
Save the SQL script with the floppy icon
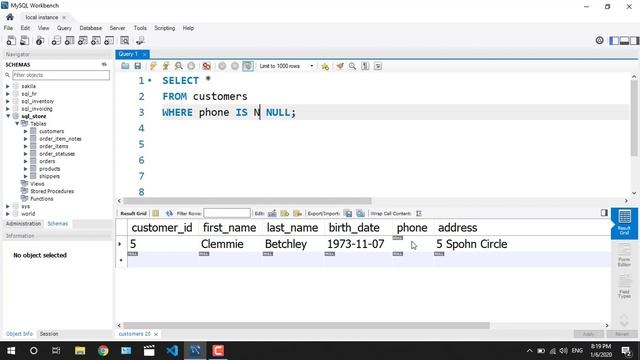[x=138, y=66]
